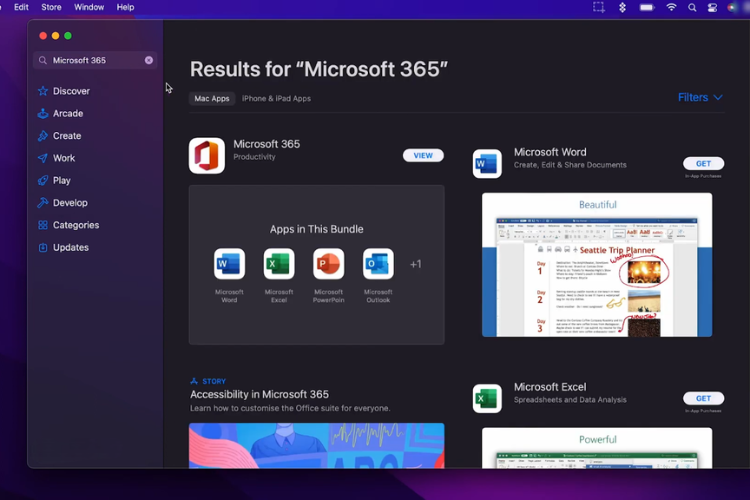
Task: Open the Store menu
Action: tap(51, 7)
